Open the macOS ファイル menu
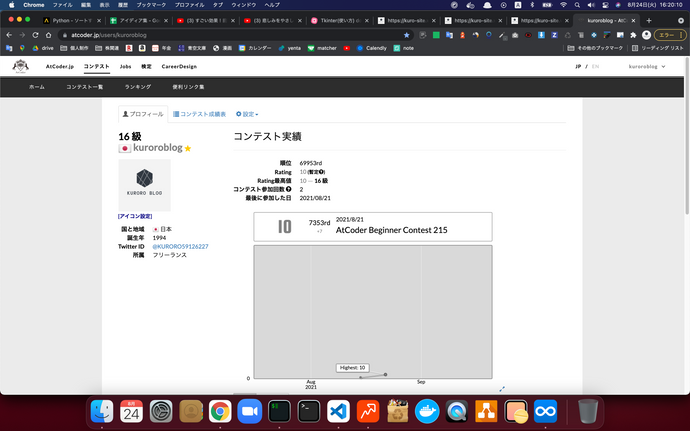This screenshot has height=431, width=690. (62, 5)
